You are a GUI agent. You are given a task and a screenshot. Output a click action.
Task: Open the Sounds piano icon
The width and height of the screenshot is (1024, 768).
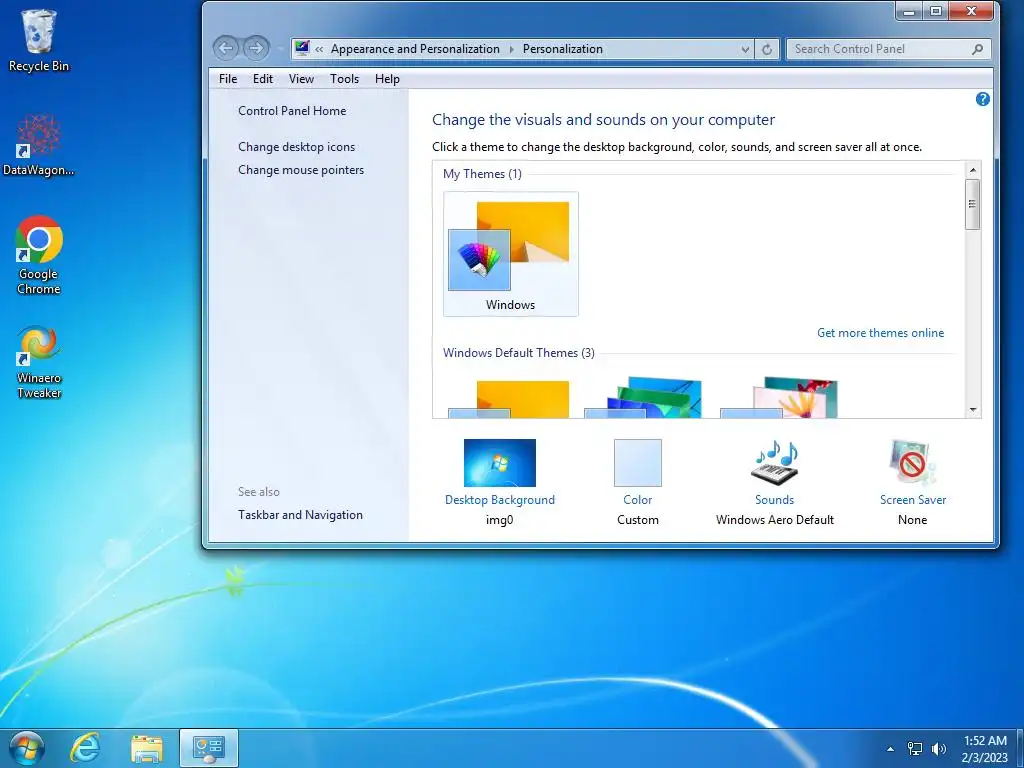tap(775, 462)
